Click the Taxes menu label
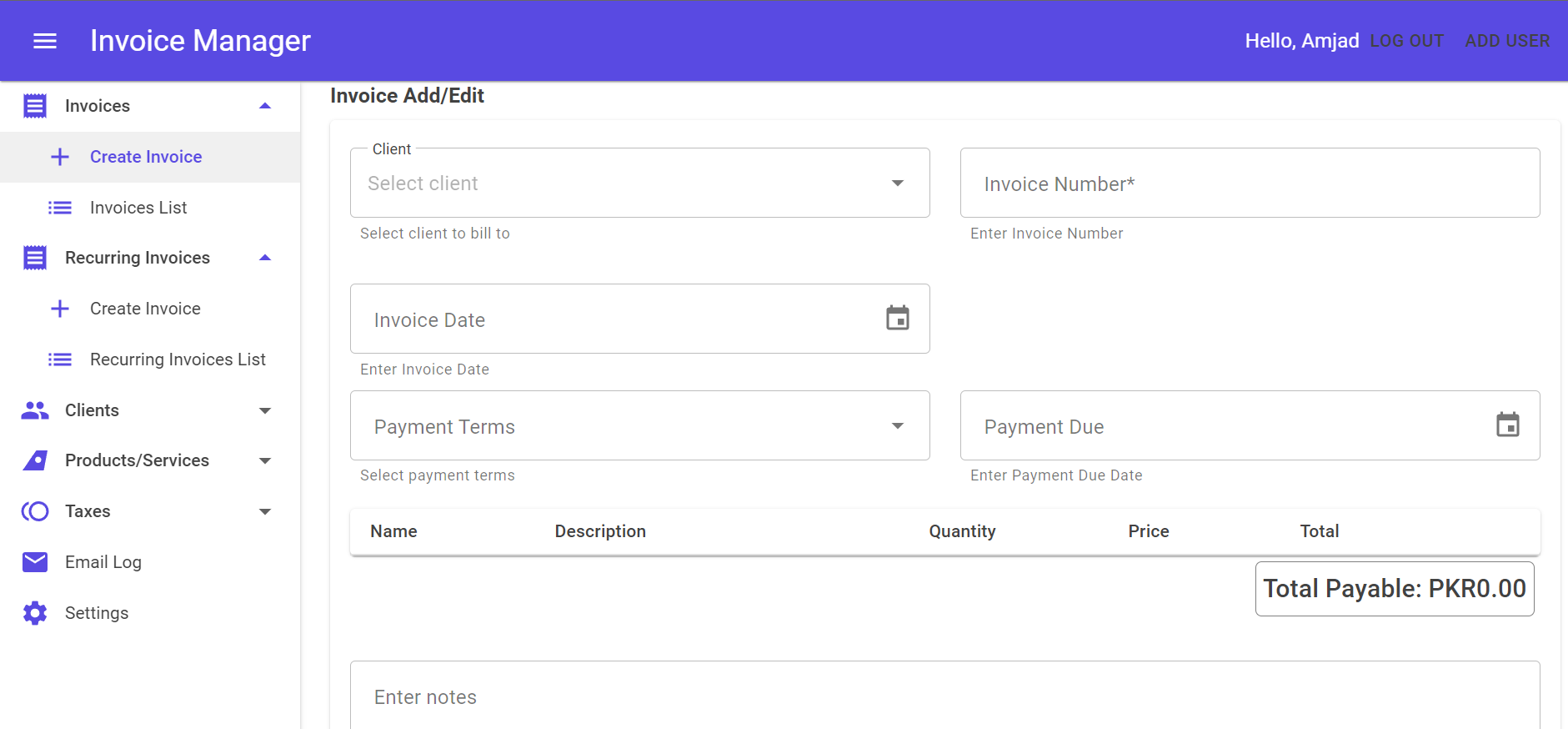Image resolution: width=1568 pixels, height=729 pixels. coord(88,511)
